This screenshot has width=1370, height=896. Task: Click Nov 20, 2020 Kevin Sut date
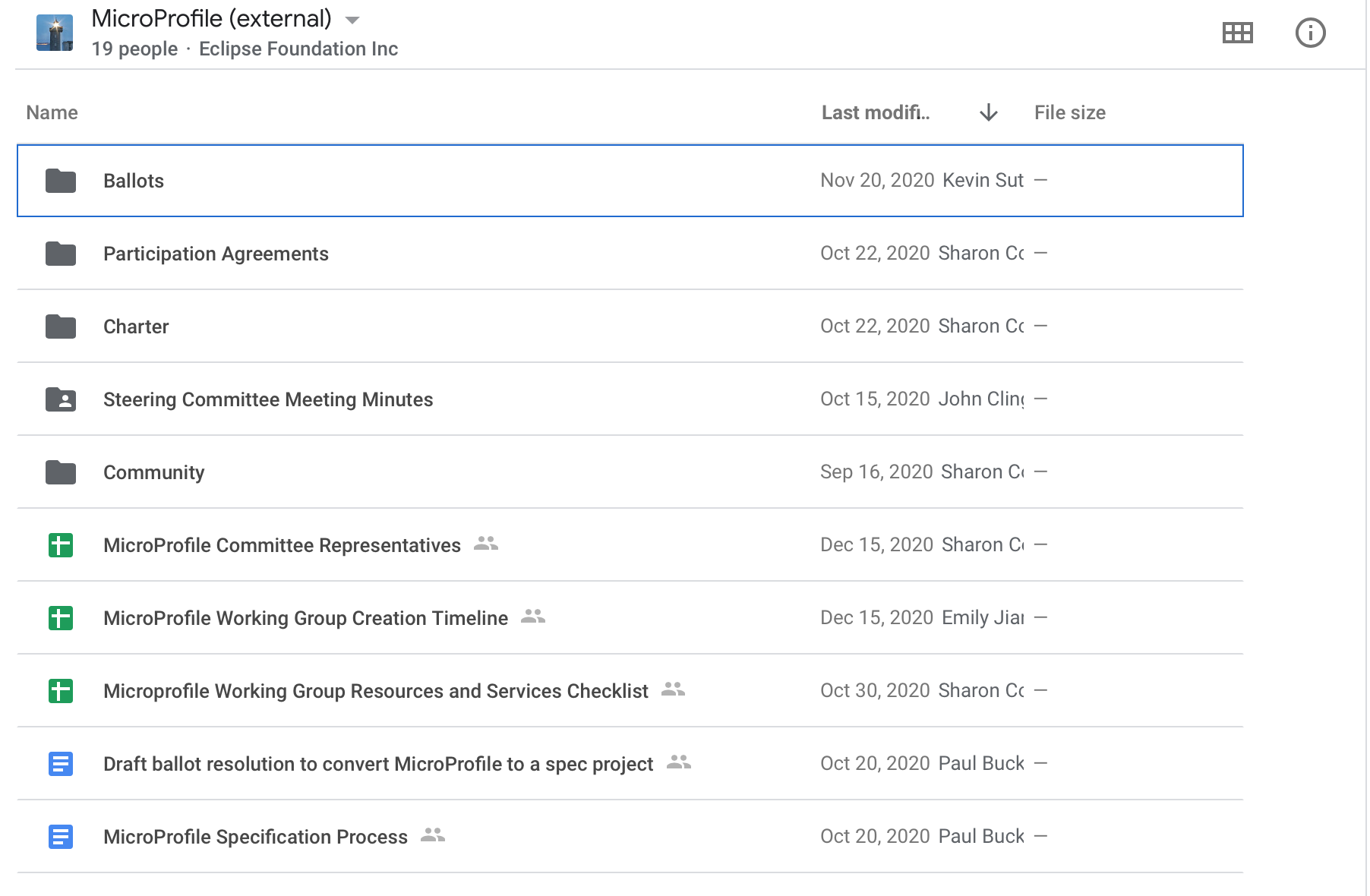pos(922,180)
